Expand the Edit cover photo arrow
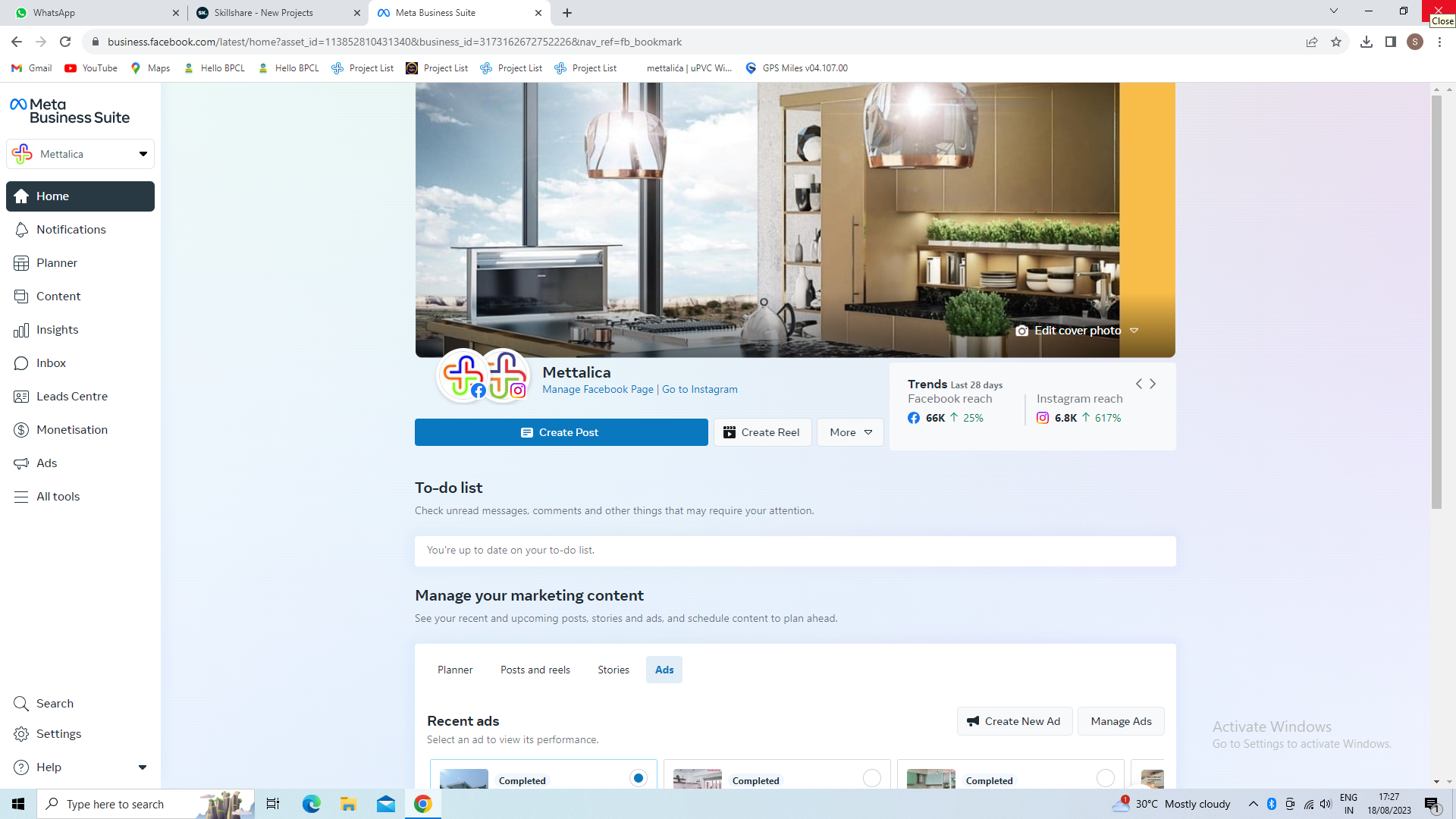 1134,331
